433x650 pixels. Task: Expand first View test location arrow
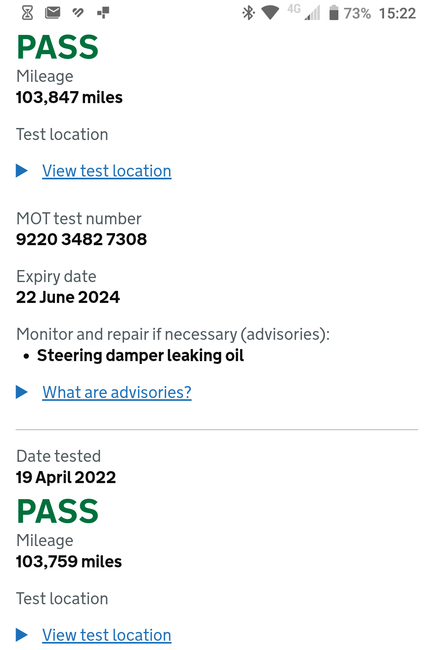pos(22,170)
